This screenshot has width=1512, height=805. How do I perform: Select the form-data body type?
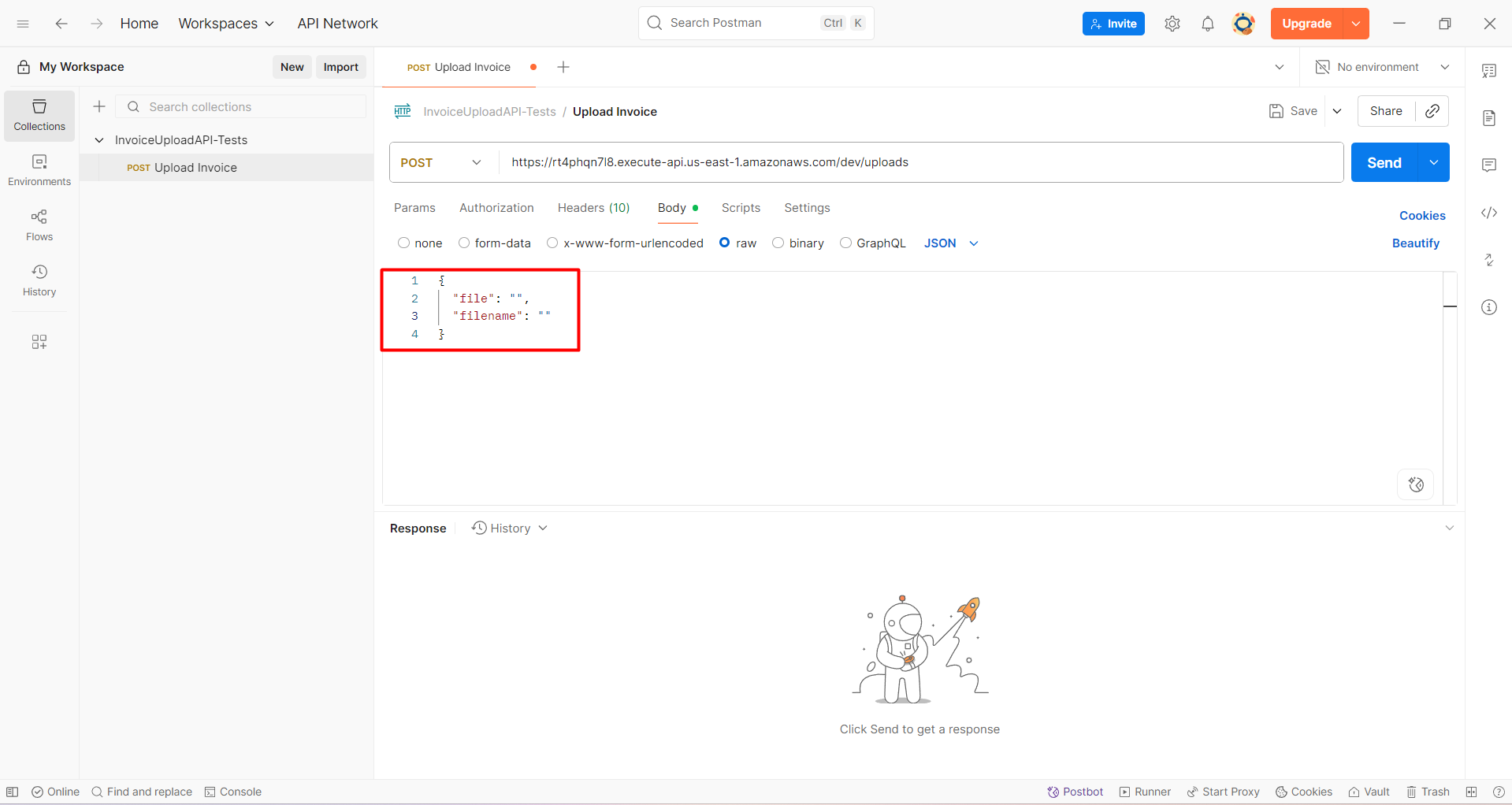[x=465, y=243]
